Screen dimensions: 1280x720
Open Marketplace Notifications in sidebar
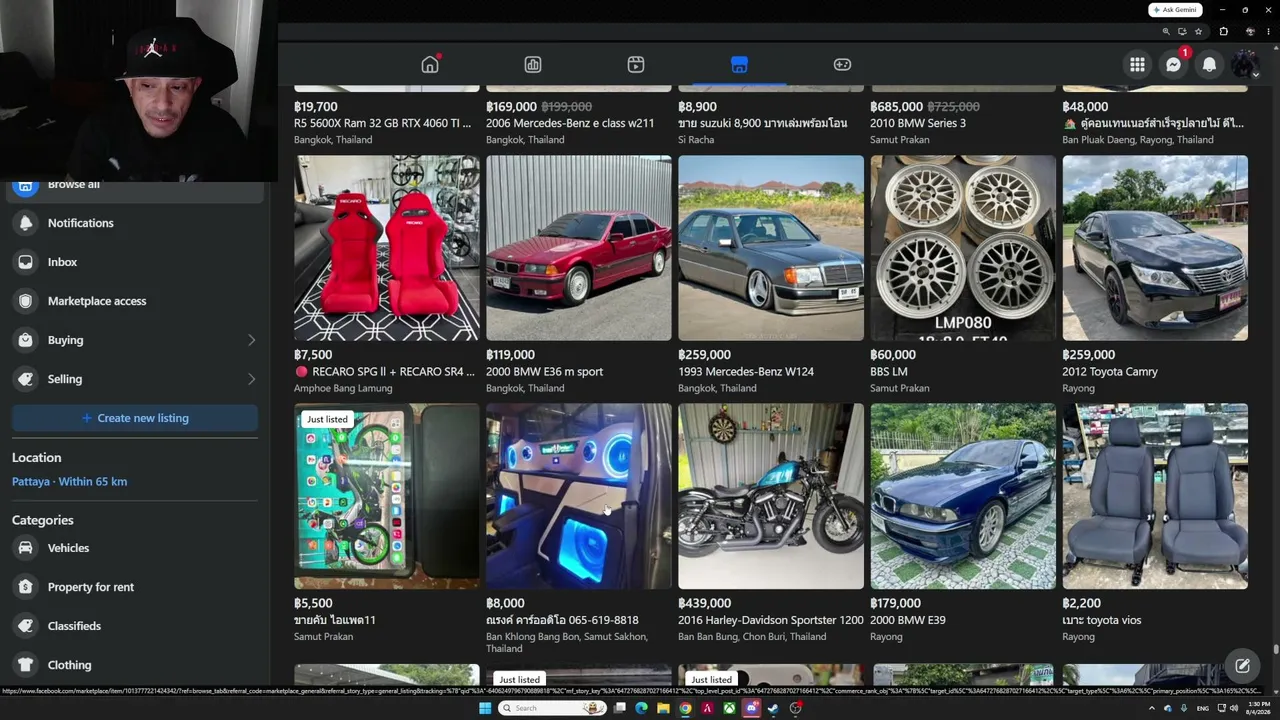(135, 223)
